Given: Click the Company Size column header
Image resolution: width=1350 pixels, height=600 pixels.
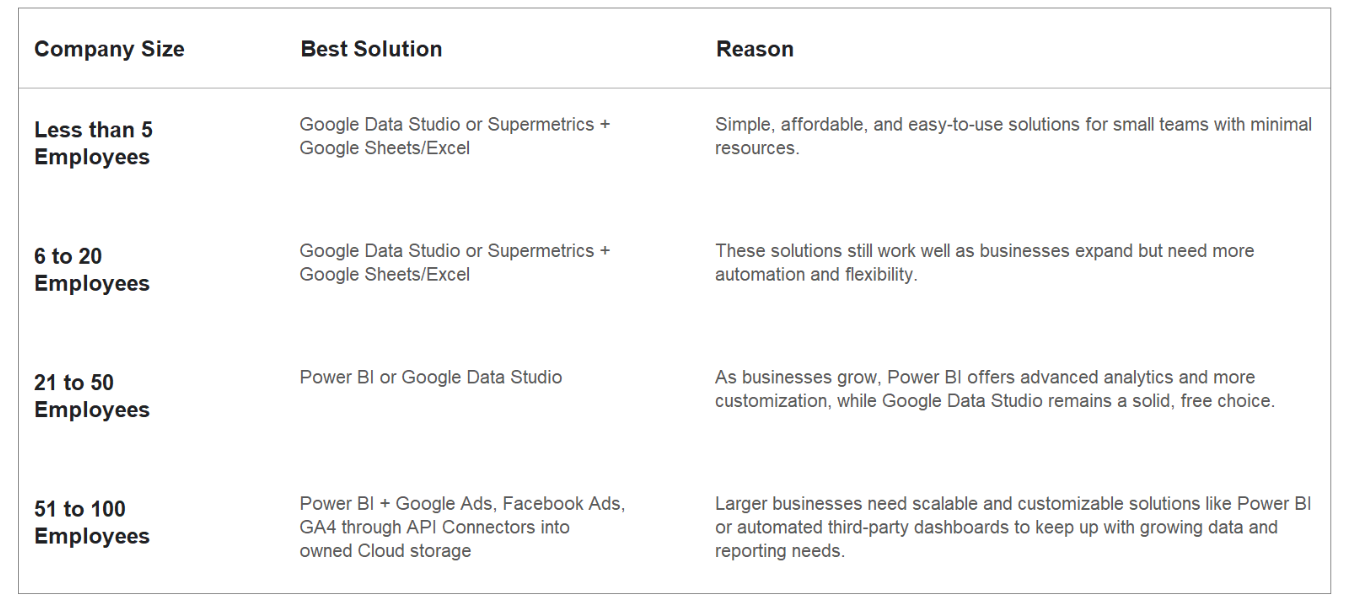Looking at the screenshot, I should (x=109, y=50).
